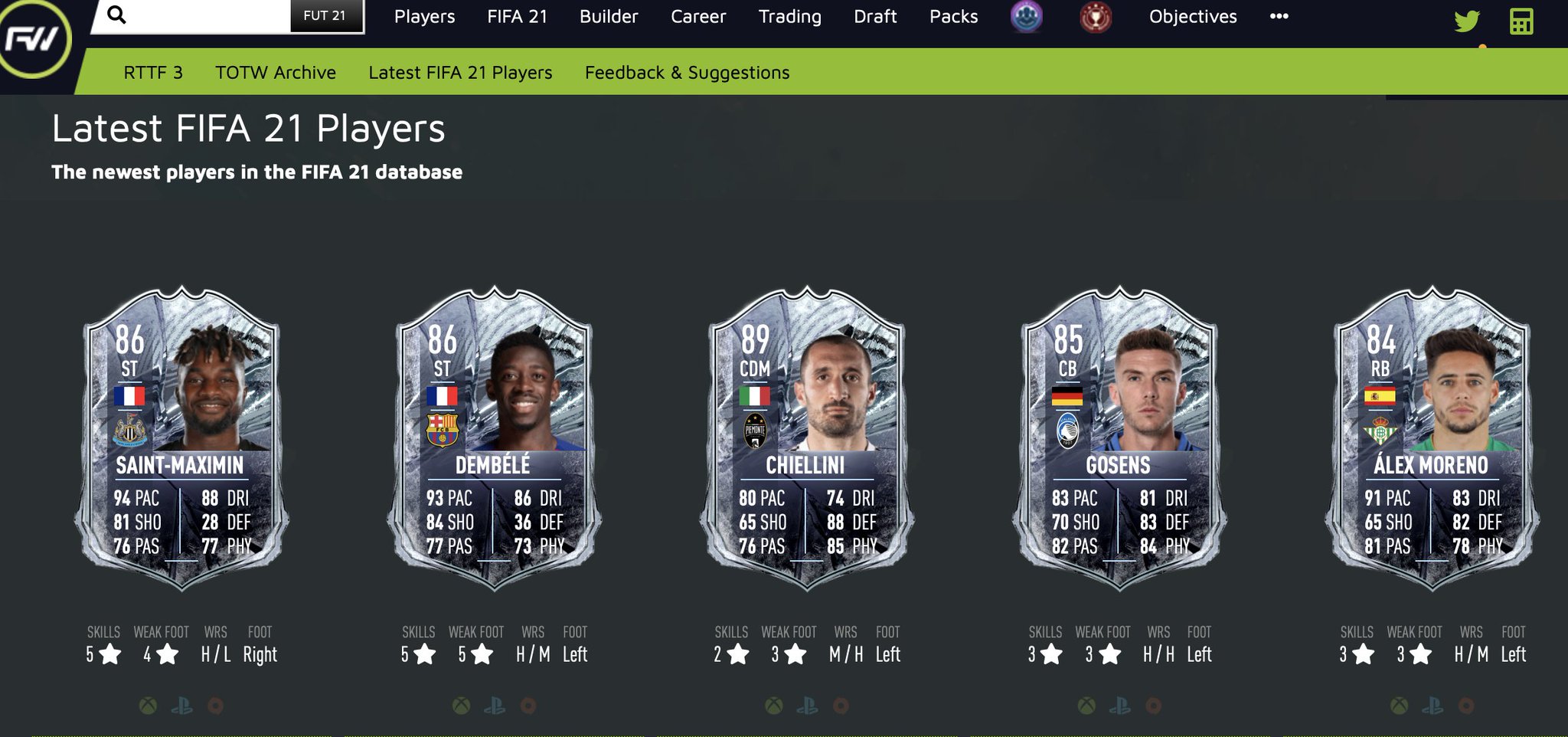Open the Gosens player card
The height and width of the screenshot is (737, 1568).
coord(1119,438)
